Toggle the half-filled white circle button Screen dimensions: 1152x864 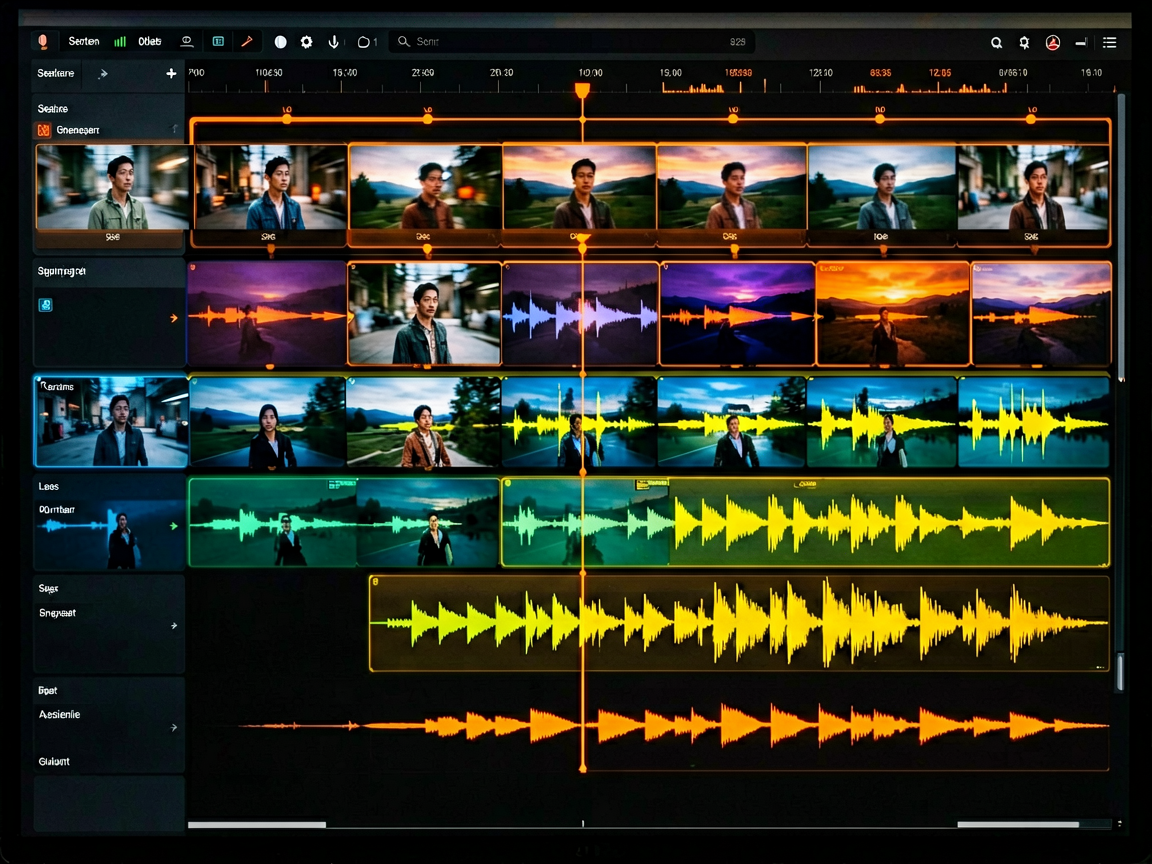tap(281, 42)
